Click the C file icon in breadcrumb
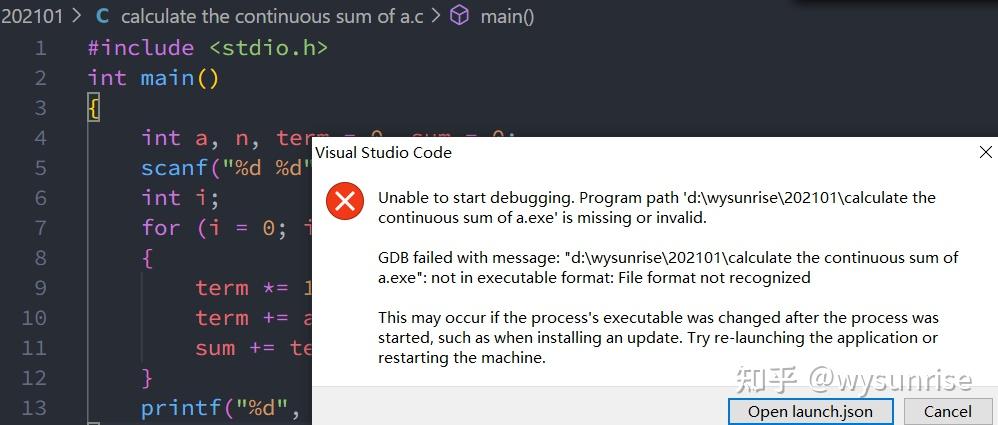Viewport: 998px width, 425px height. click(x=102, y=17)
